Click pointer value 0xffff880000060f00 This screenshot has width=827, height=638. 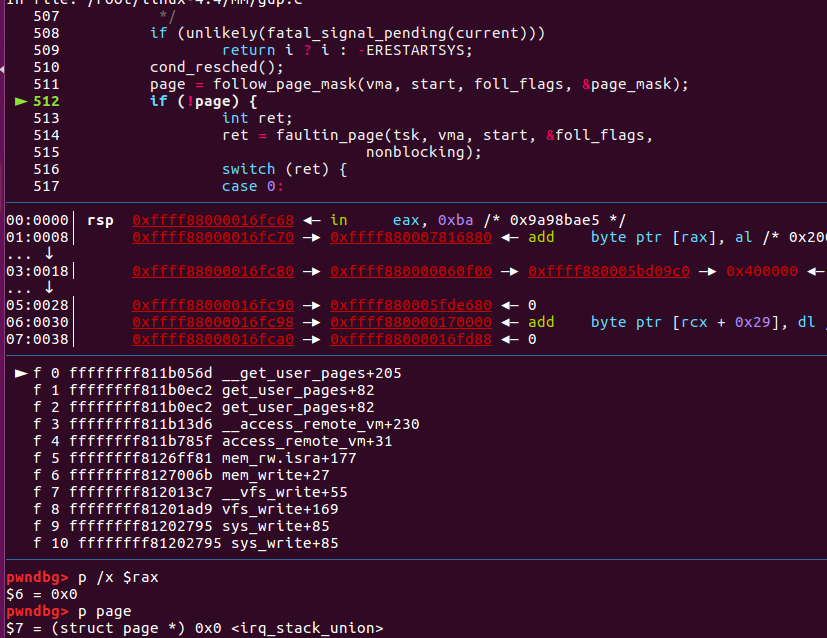(411, 271)
